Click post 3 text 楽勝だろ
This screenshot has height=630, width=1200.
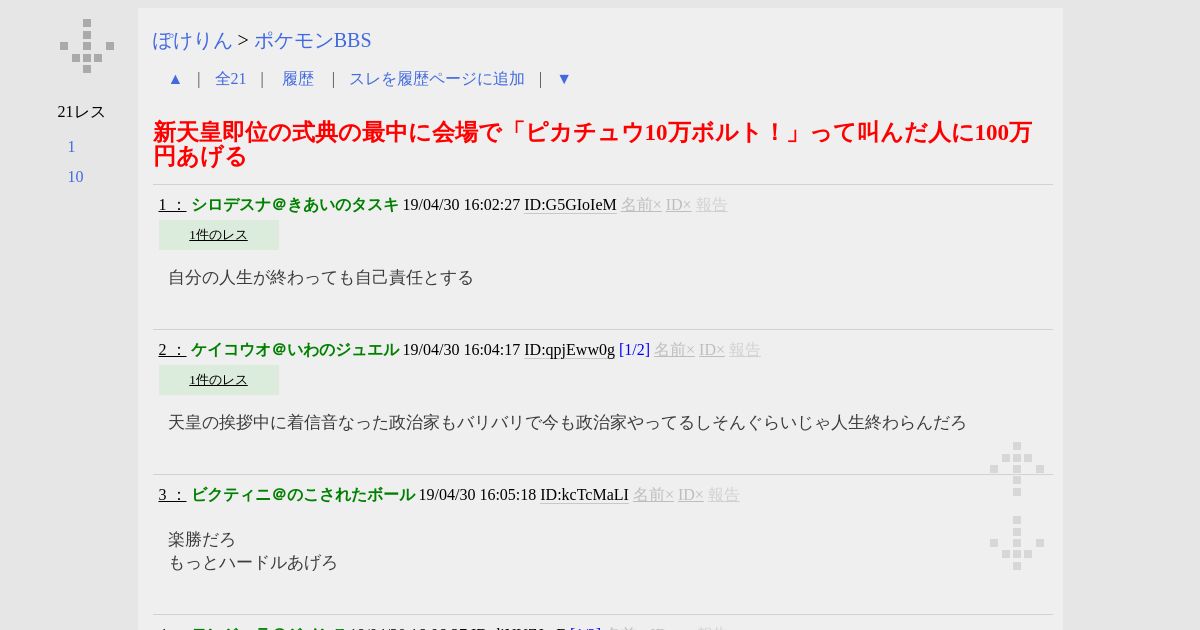point(202,540)
